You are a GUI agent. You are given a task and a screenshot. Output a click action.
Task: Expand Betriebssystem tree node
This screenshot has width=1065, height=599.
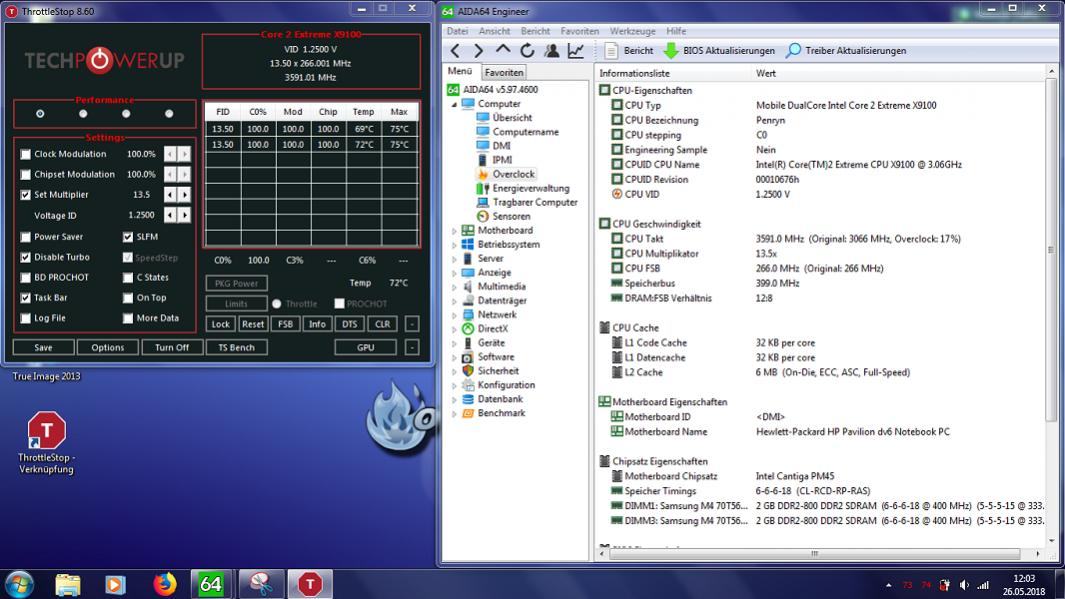pyautogui.click(x=454, y=245)
